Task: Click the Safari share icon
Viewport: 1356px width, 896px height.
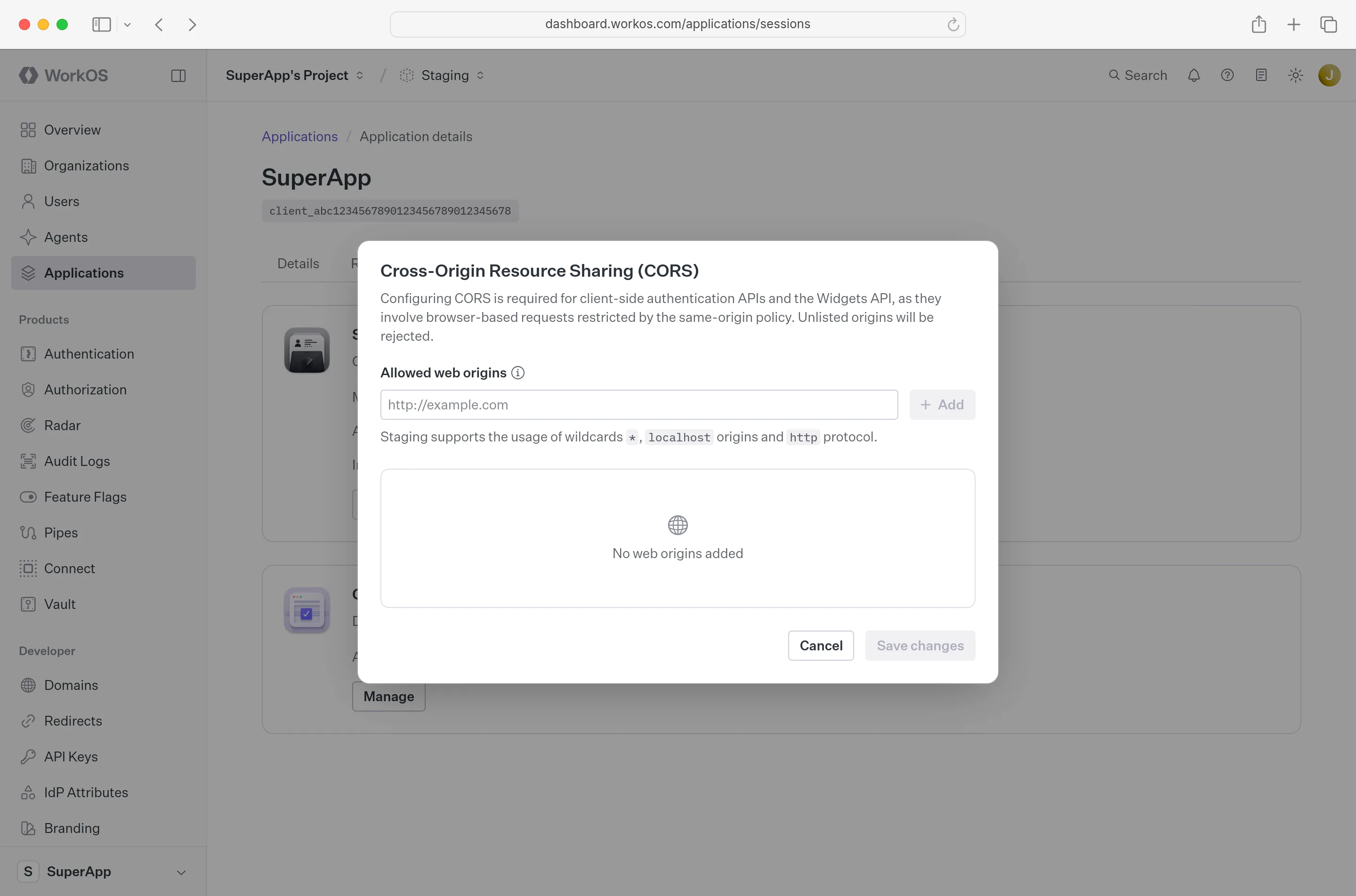Action: (1259, 24)
